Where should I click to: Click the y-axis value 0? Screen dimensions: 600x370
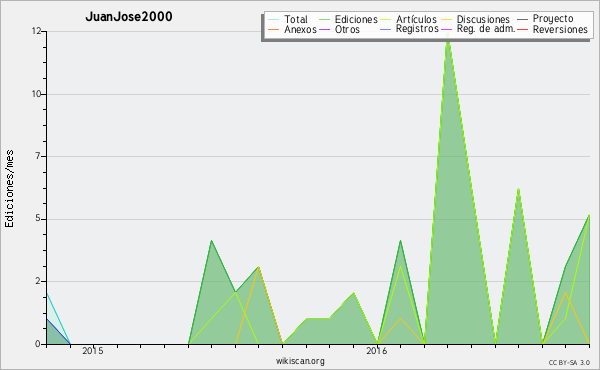tap(38, 344)
